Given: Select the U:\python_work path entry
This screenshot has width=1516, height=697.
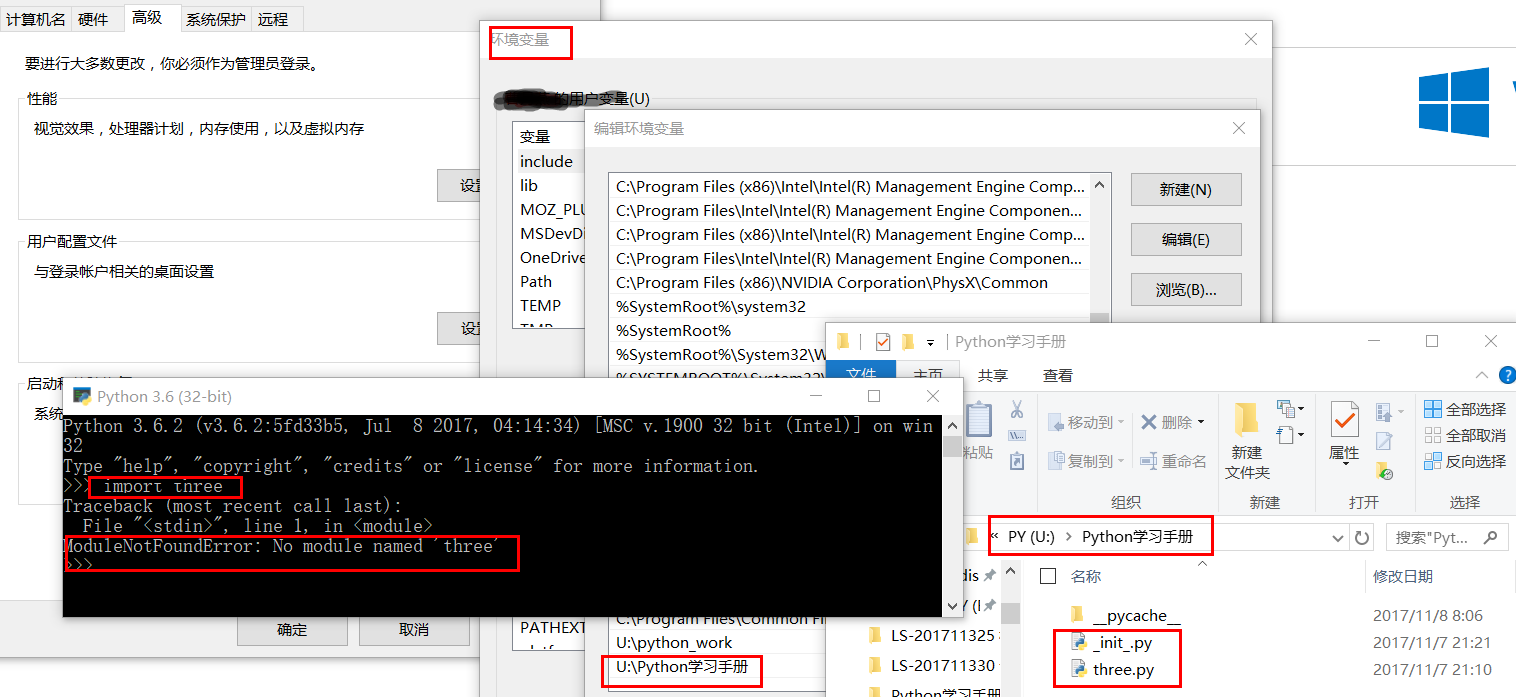Looking at the screenshot, I should [674, 642].
